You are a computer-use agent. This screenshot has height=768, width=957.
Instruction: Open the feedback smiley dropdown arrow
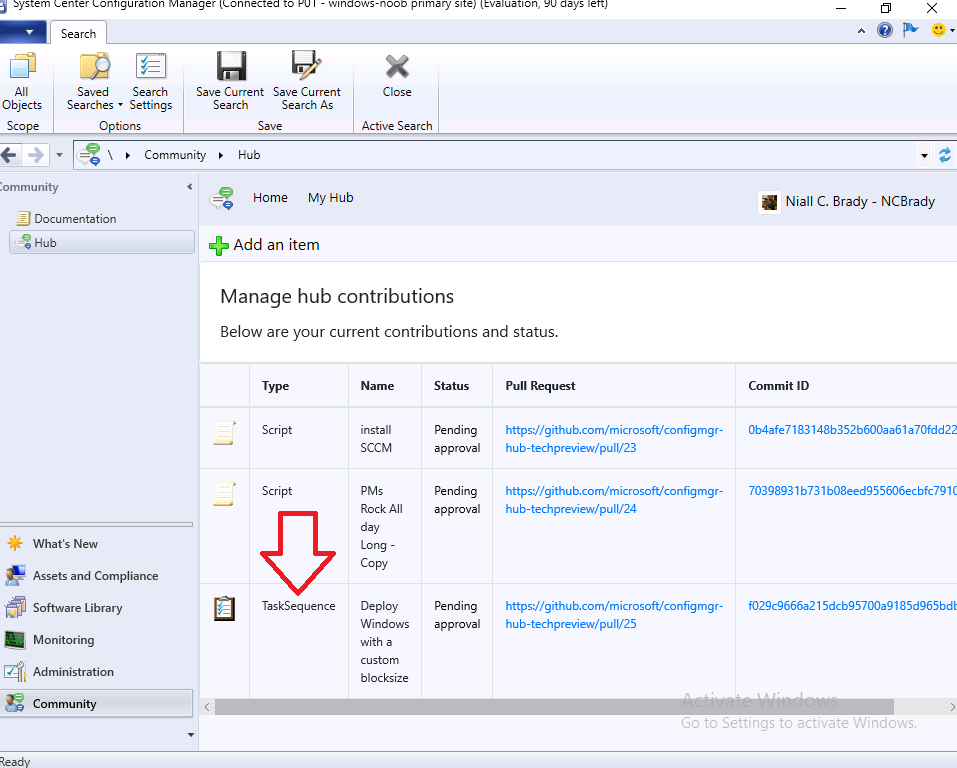[x=952, y=31]
